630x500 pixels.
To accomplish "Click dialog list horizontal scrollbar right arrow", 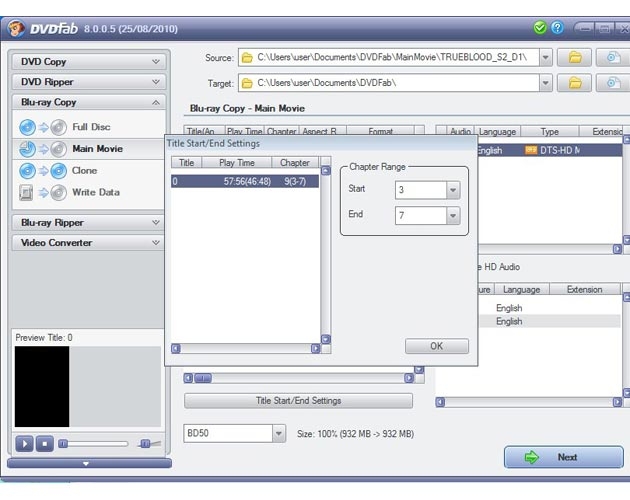I will tap(316, 348).
